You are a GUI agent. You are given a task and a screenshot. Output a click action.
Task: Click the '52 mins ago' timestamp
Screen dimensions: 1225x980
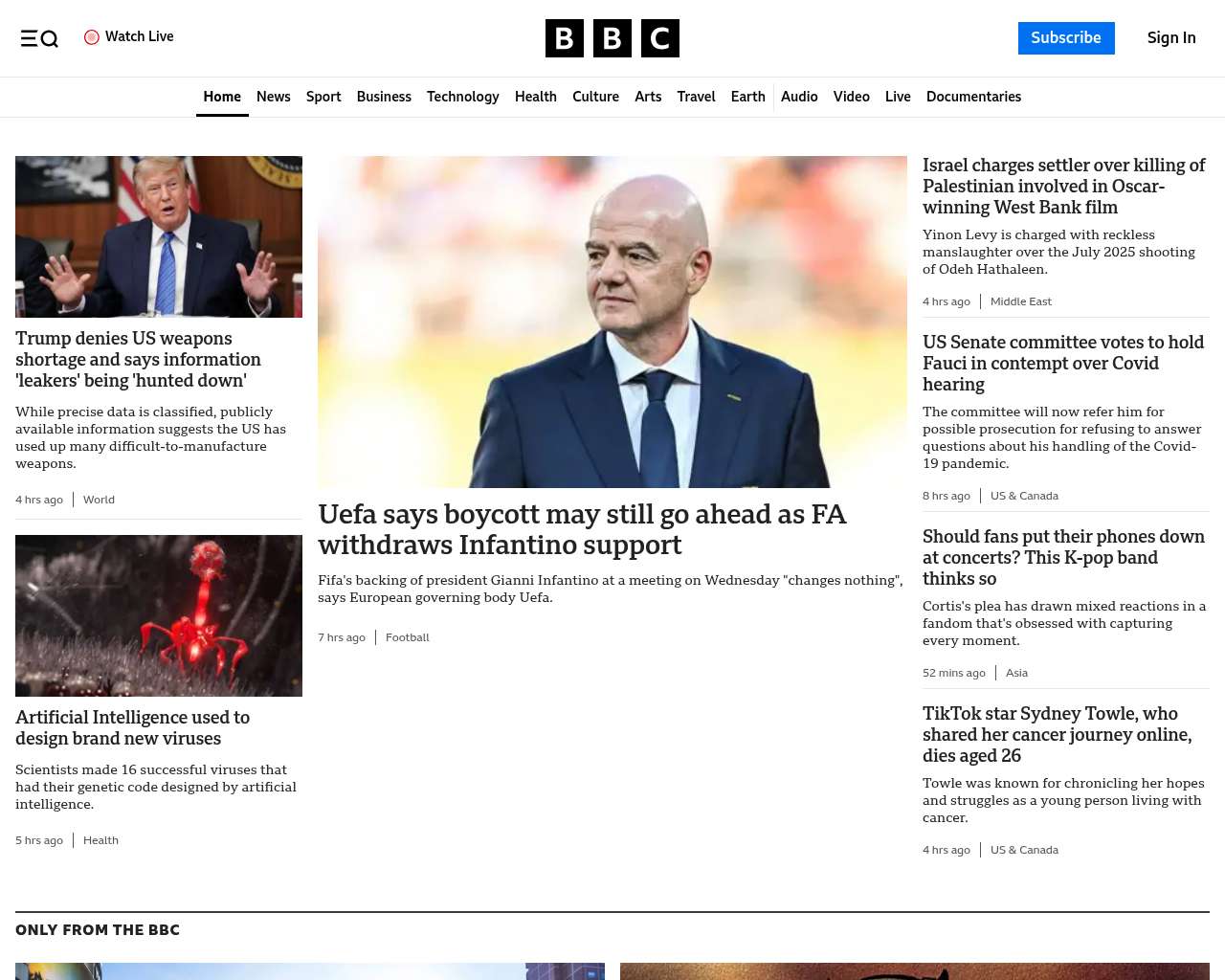click(x=954, y=673)
